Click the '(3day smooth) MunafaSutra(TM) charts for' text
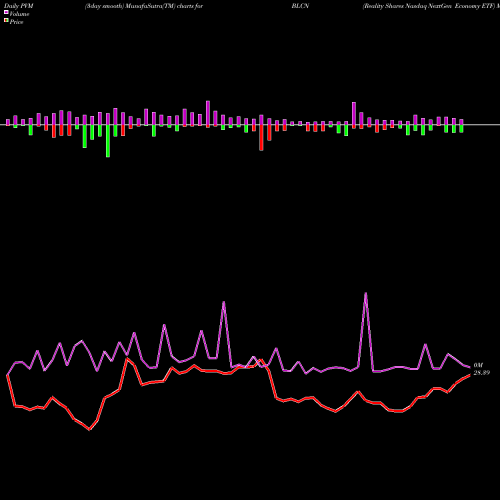Screen dimensions: 500x500 [x=144, y=6]
